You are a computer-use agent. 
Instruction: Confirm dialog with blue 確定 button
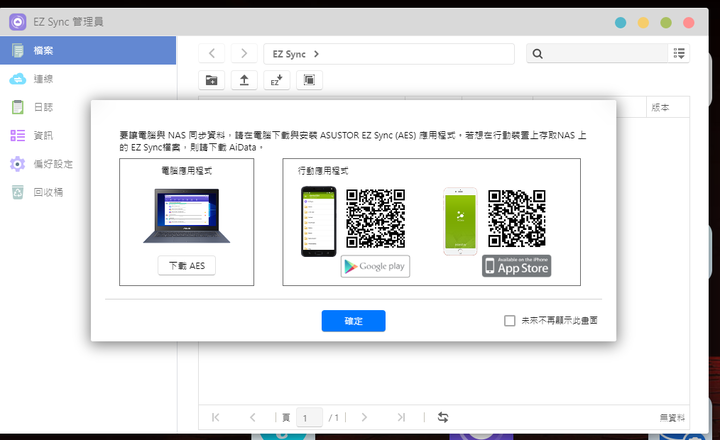pyautogui.click(x=354, y=321)
